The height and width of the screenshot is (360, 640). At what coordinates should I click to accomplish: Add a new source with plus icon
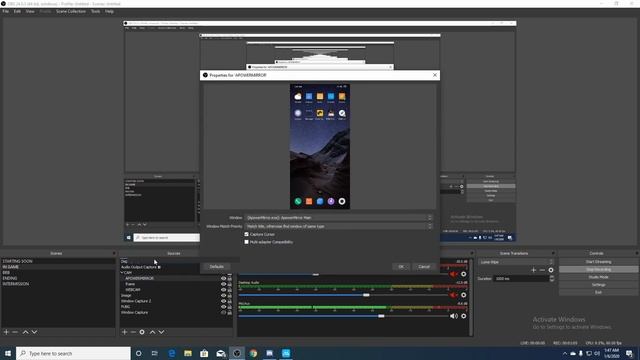click(x=124, y=332)
